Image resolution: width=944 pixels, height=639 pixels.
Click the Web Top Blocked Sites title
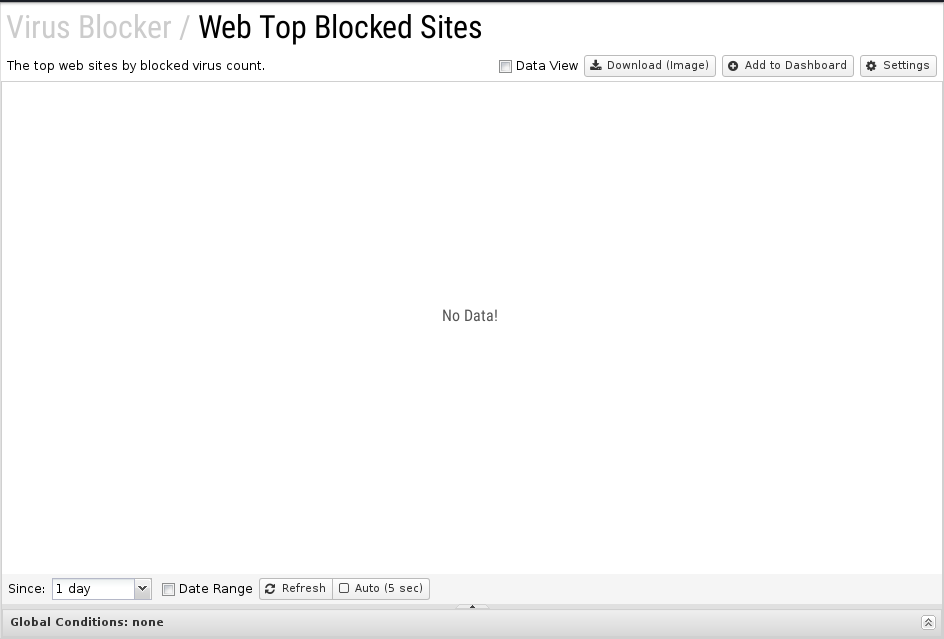340,27
